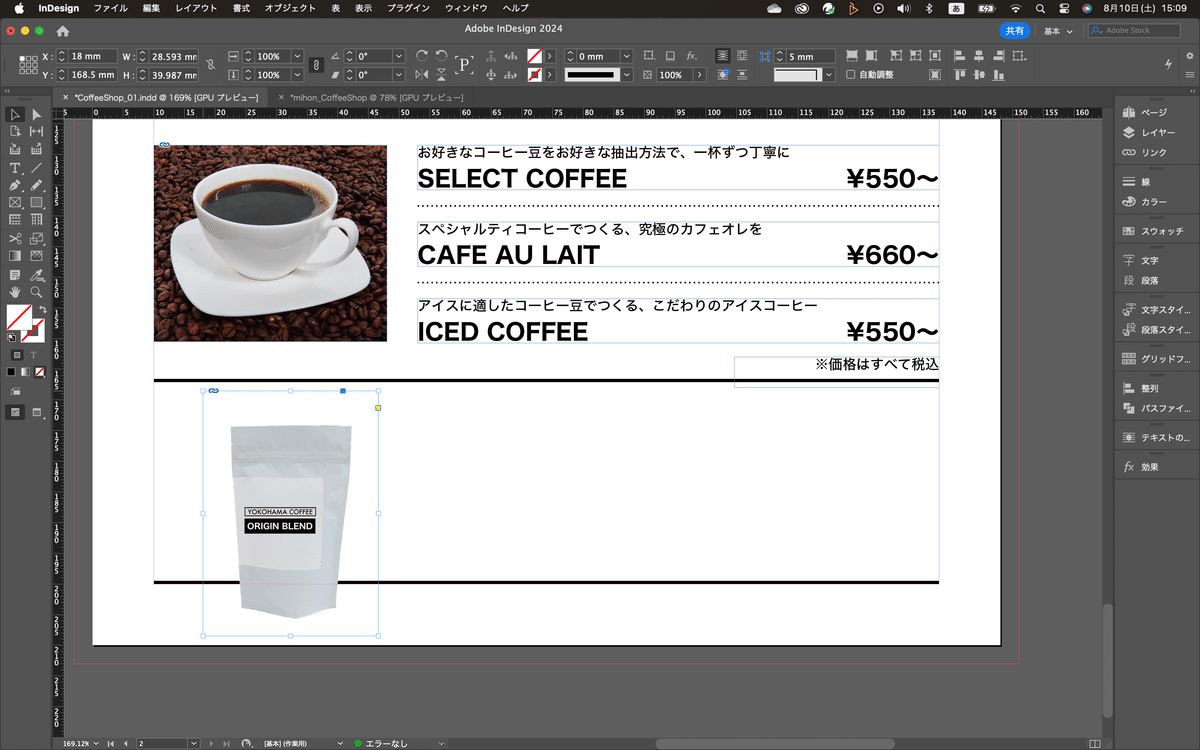This screenshot has width=1200, height=750.
Task: Enable 自動調整 checkbox
Action: pyautogui.click(x=851, y=75)
